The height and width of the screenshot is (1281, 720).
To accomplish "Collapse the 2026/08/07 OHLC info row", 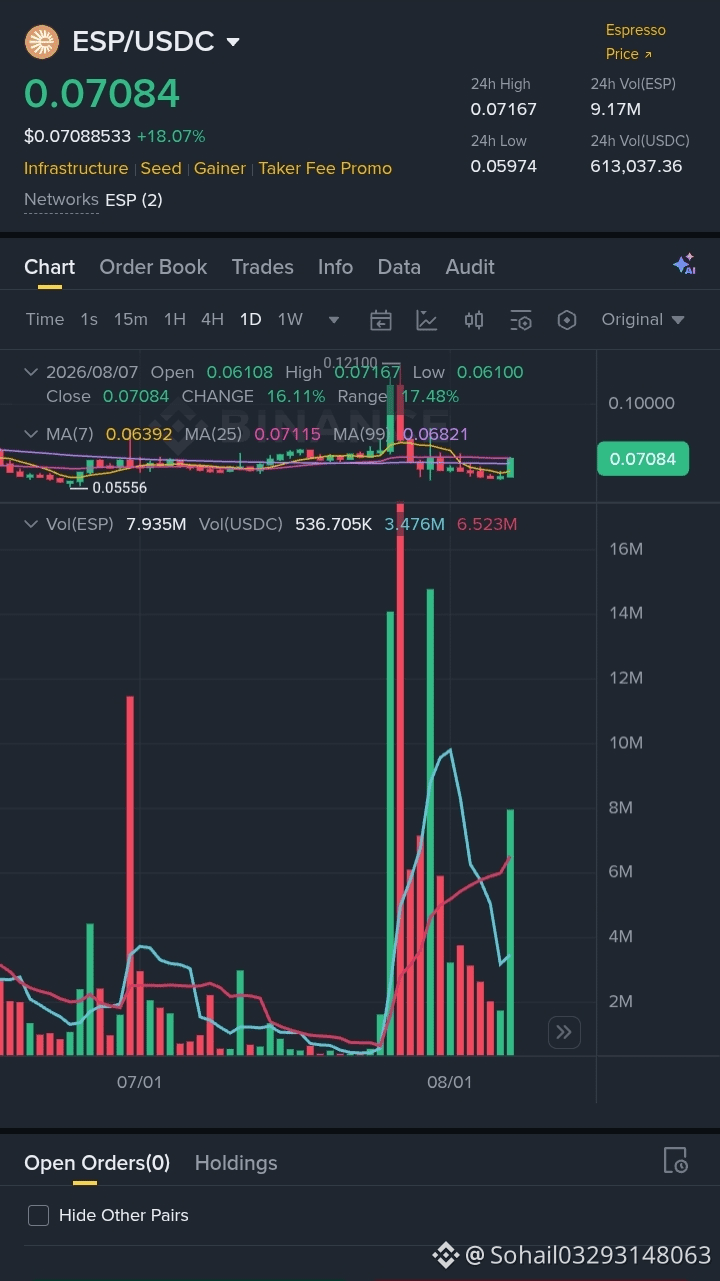I will pos(32,372).
